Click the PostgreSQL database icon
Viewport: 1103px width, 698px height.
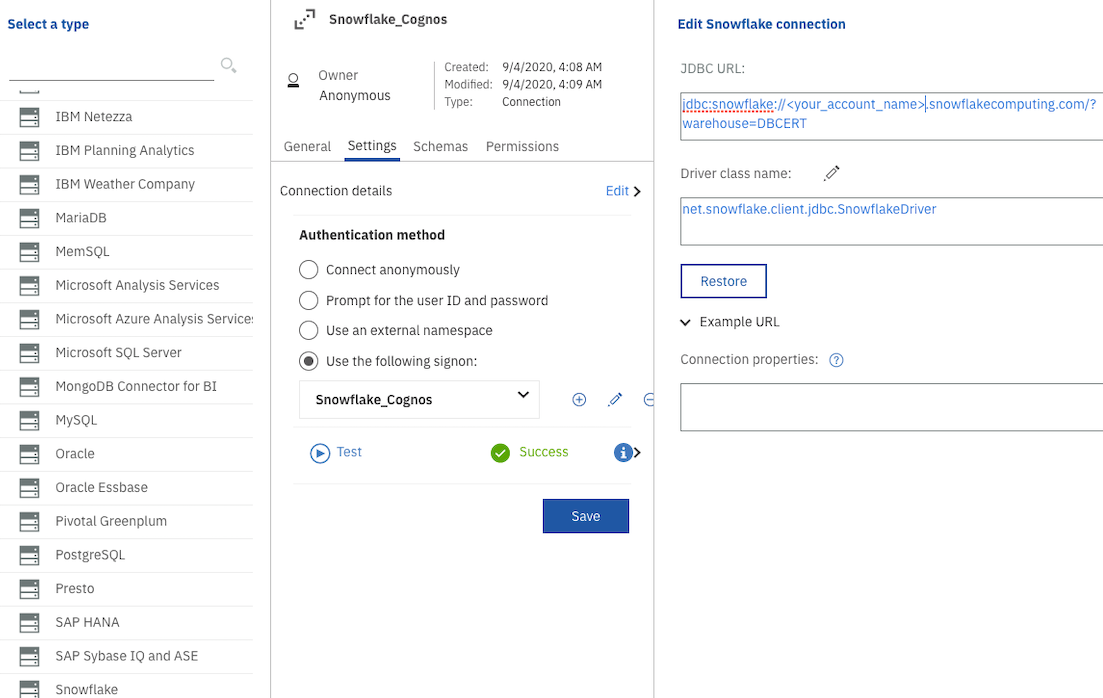30,555
